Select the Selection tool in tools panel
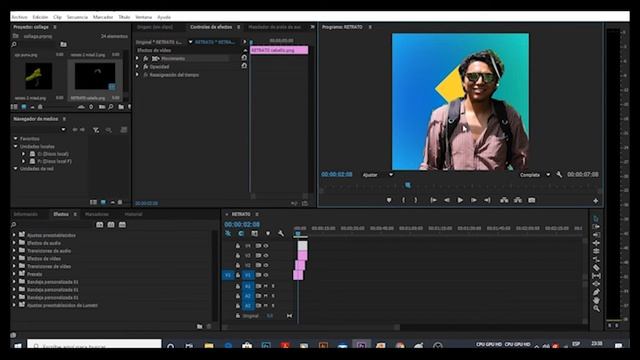The width and height of the screenshot is (640, 360). [x=596, y=218]
